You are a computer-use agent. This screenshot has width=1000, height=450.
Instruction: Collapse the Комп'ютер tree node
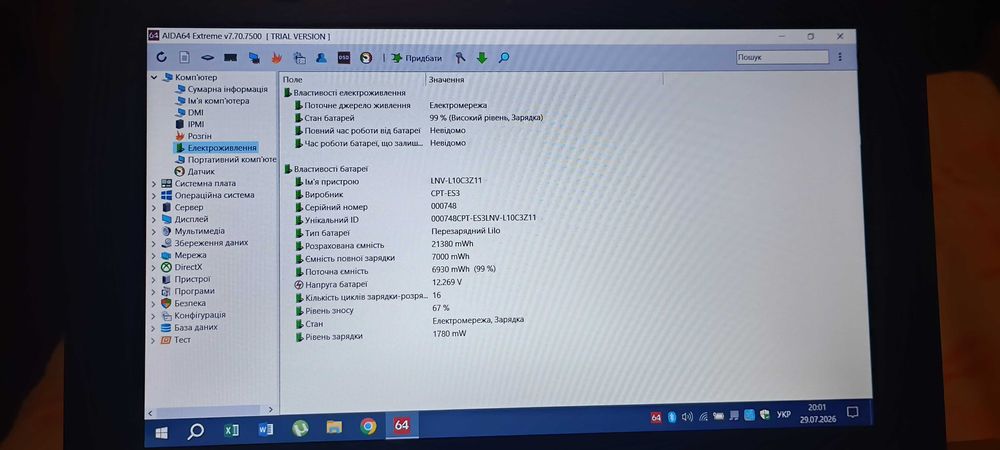pyautogui.click(x=154, y=77)
